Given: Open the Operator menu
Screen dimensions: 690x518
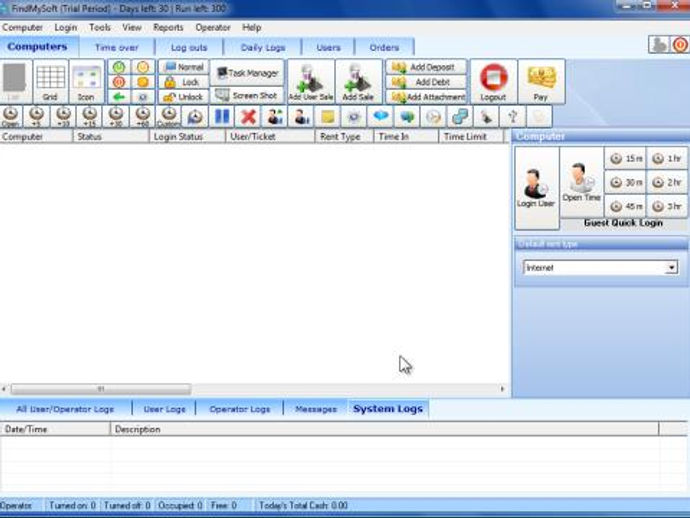Looking at the screenshot, I should click(x=213, y=27).
